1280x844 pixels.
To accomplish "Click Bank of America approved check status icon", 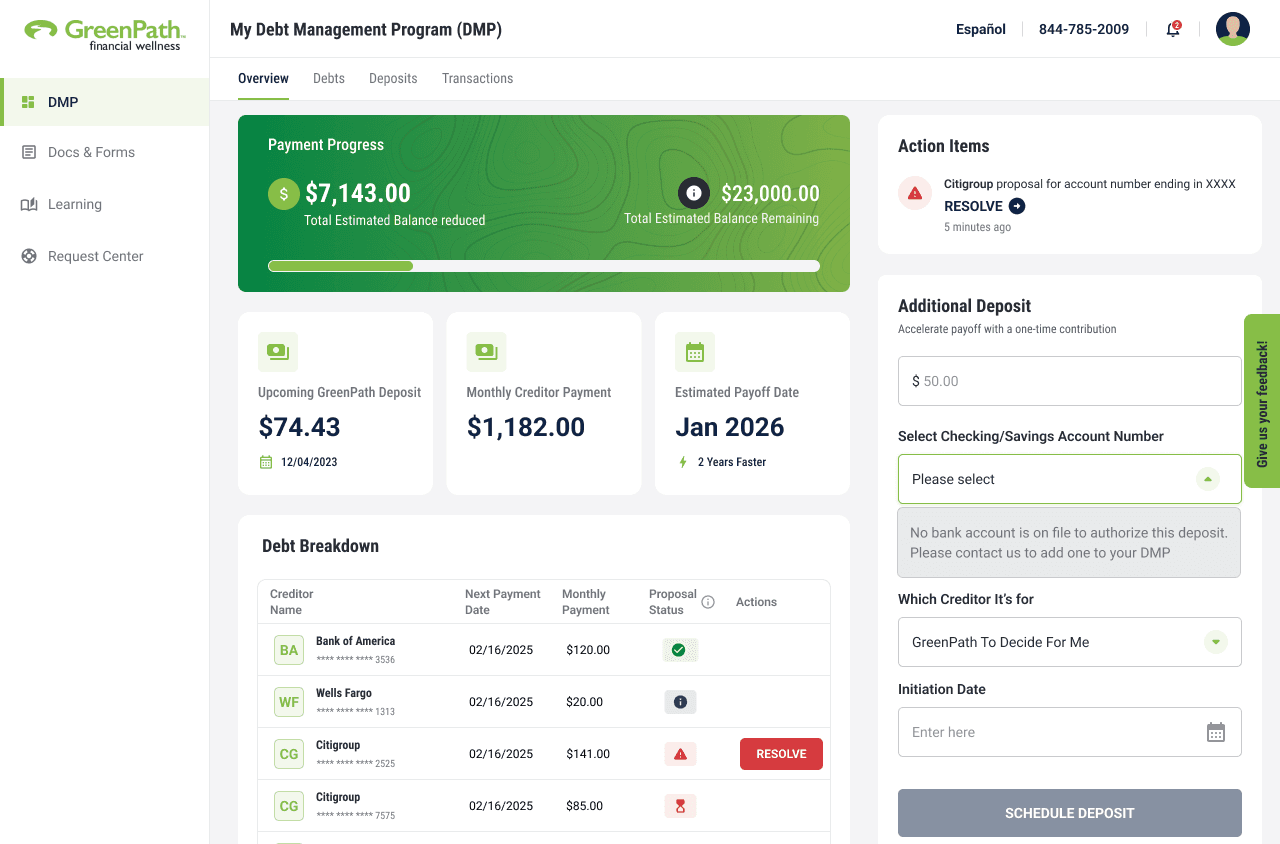I will [680, 650].
